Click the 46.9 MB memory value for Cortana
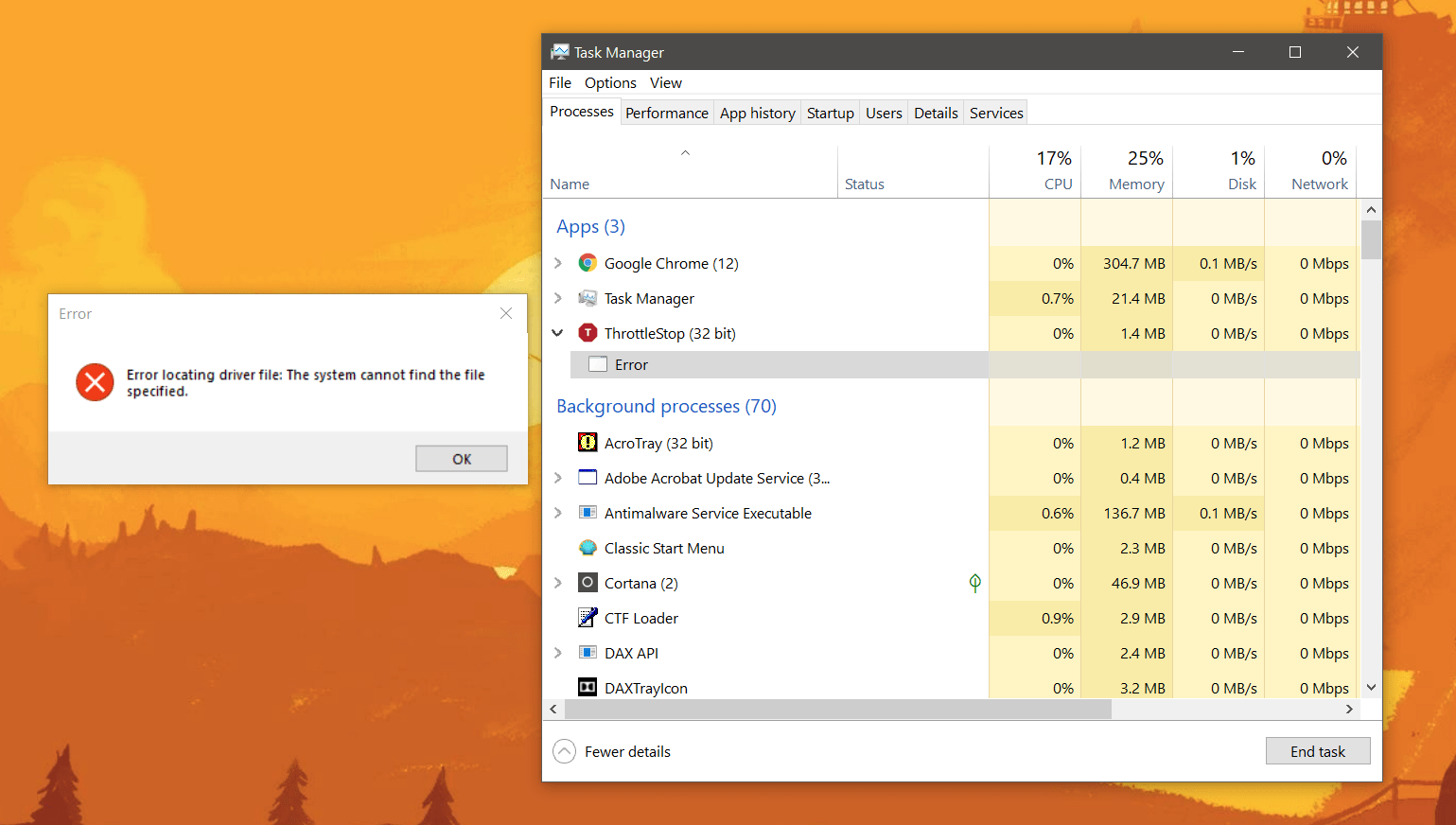The image size is (1456, 825). 1138,583
